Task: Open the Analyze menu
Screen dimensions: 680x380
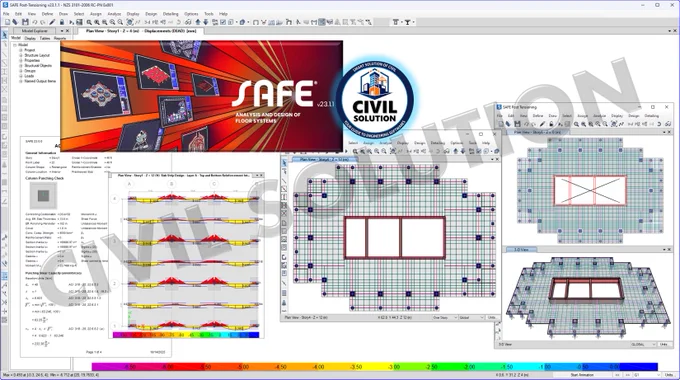Action: tap(114, 14)
